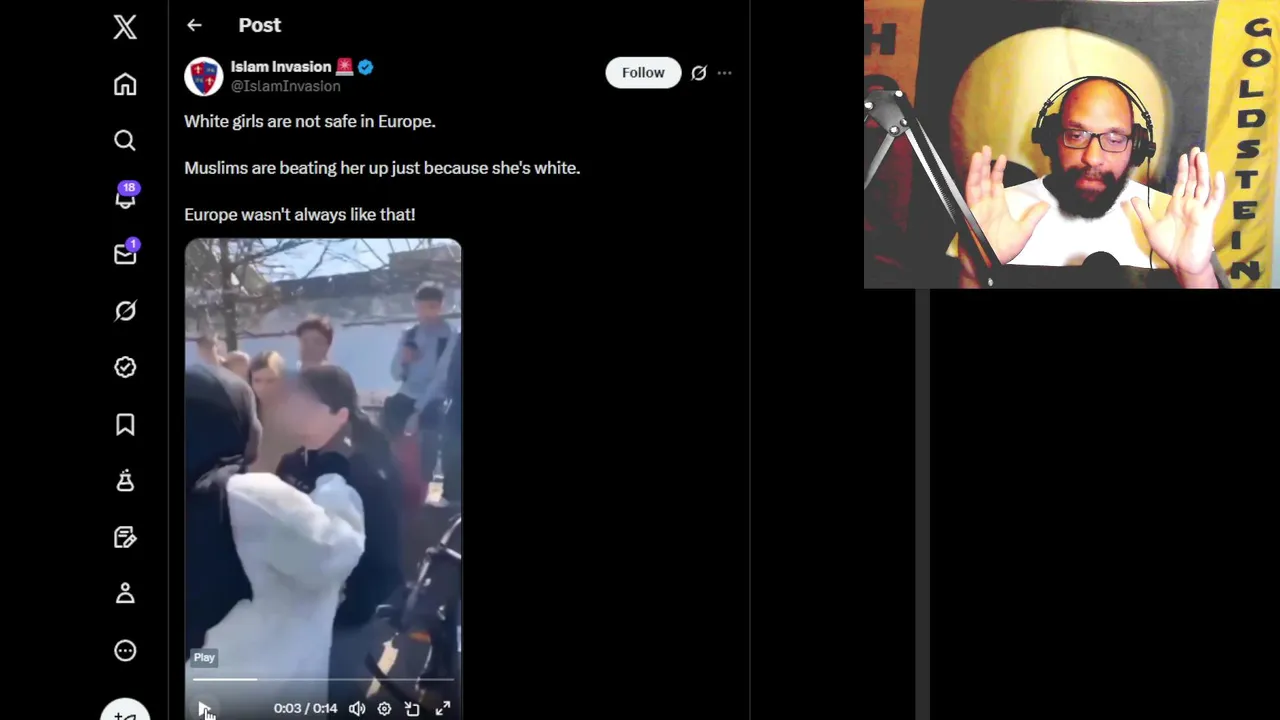The image size is (1280, 720).
Task: Open the Explore search icon
Action: click(125, 141)
